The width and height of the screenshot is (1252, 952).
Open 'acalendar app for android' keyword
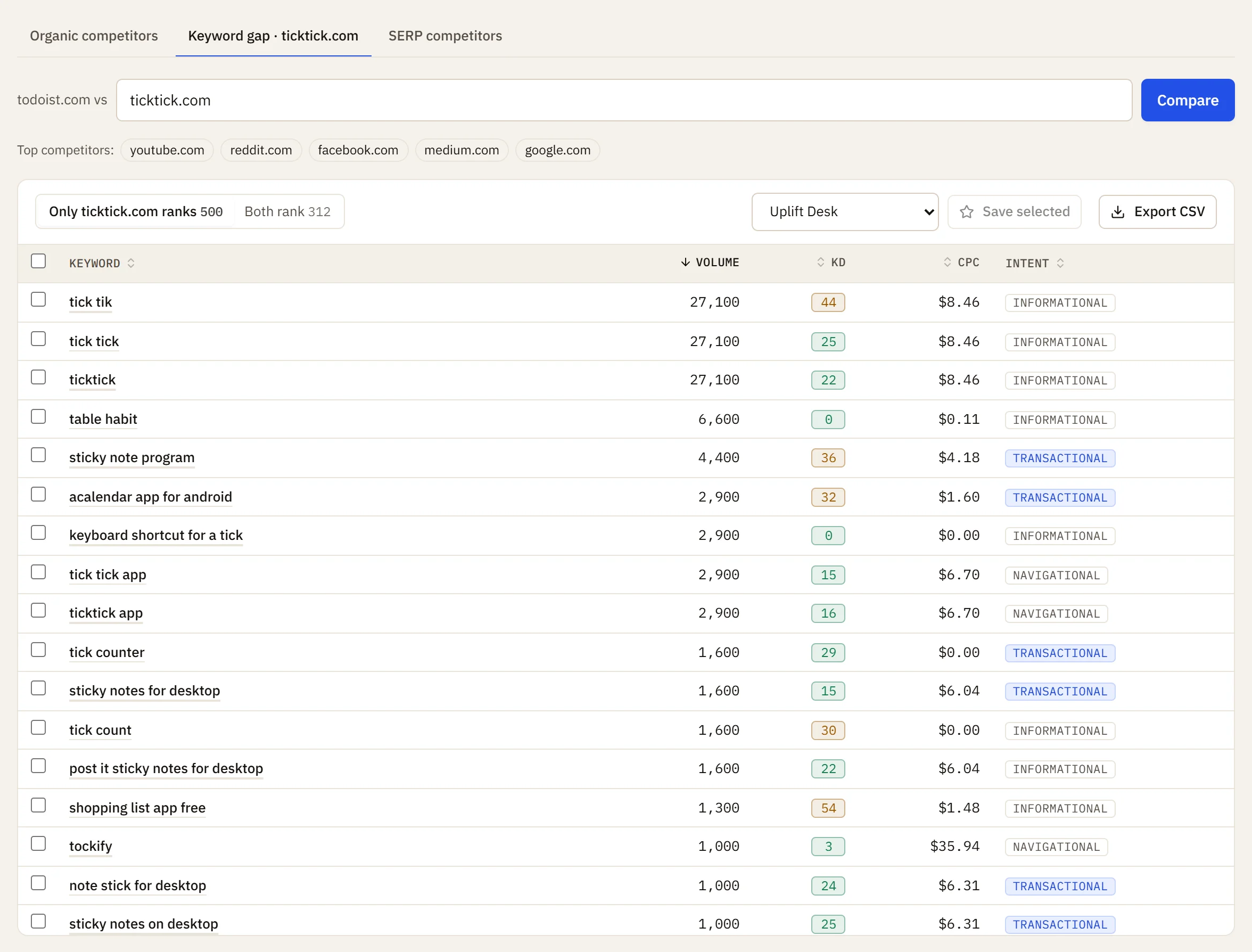pyautogui.click(x=151, y=497)
